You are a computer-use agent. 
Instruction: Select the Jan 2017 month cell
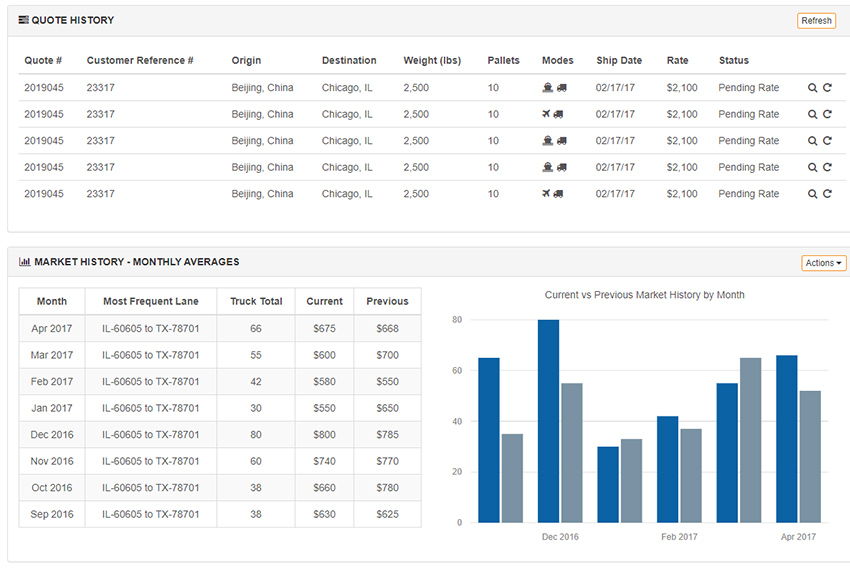pos(52,408)
